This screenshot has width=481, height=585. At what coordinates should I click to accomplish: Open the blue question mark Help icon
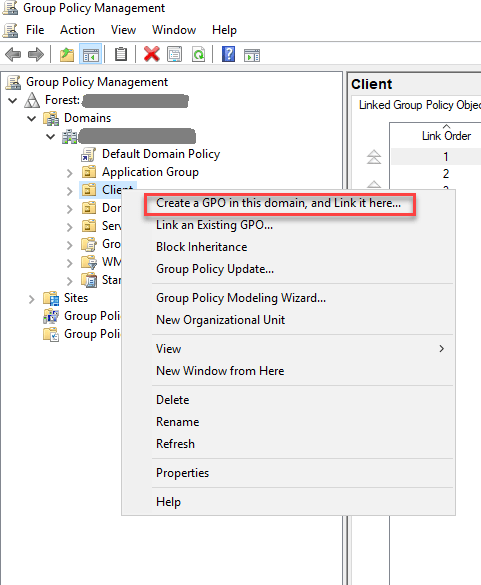228,54
